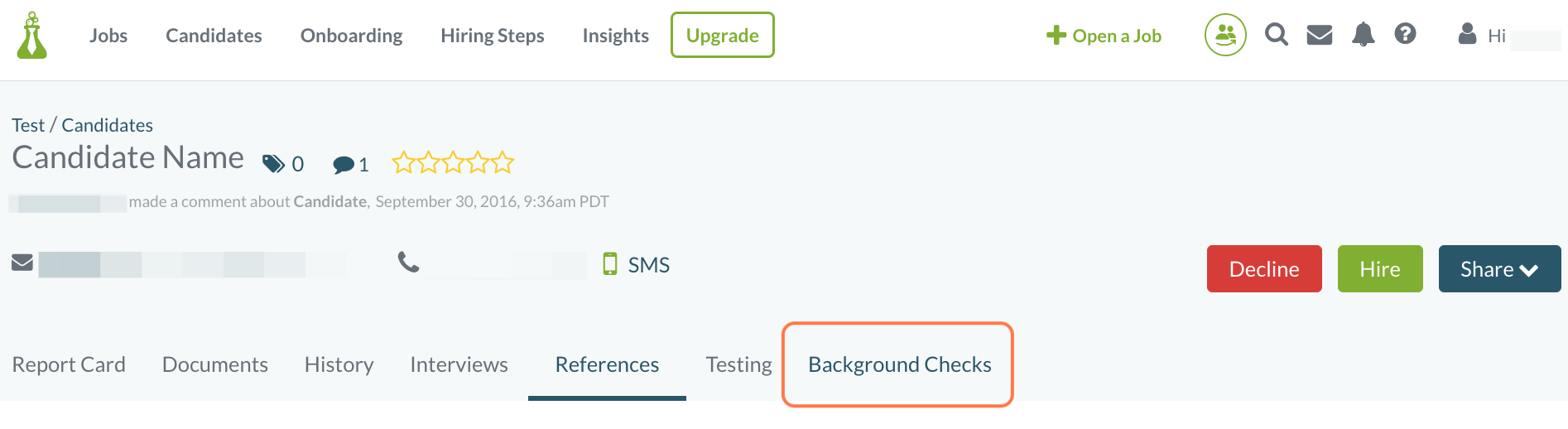The height and width of the screenshot is (429, 1568).
Task: Click the green flask logo icon
Action: pos(31,36)
